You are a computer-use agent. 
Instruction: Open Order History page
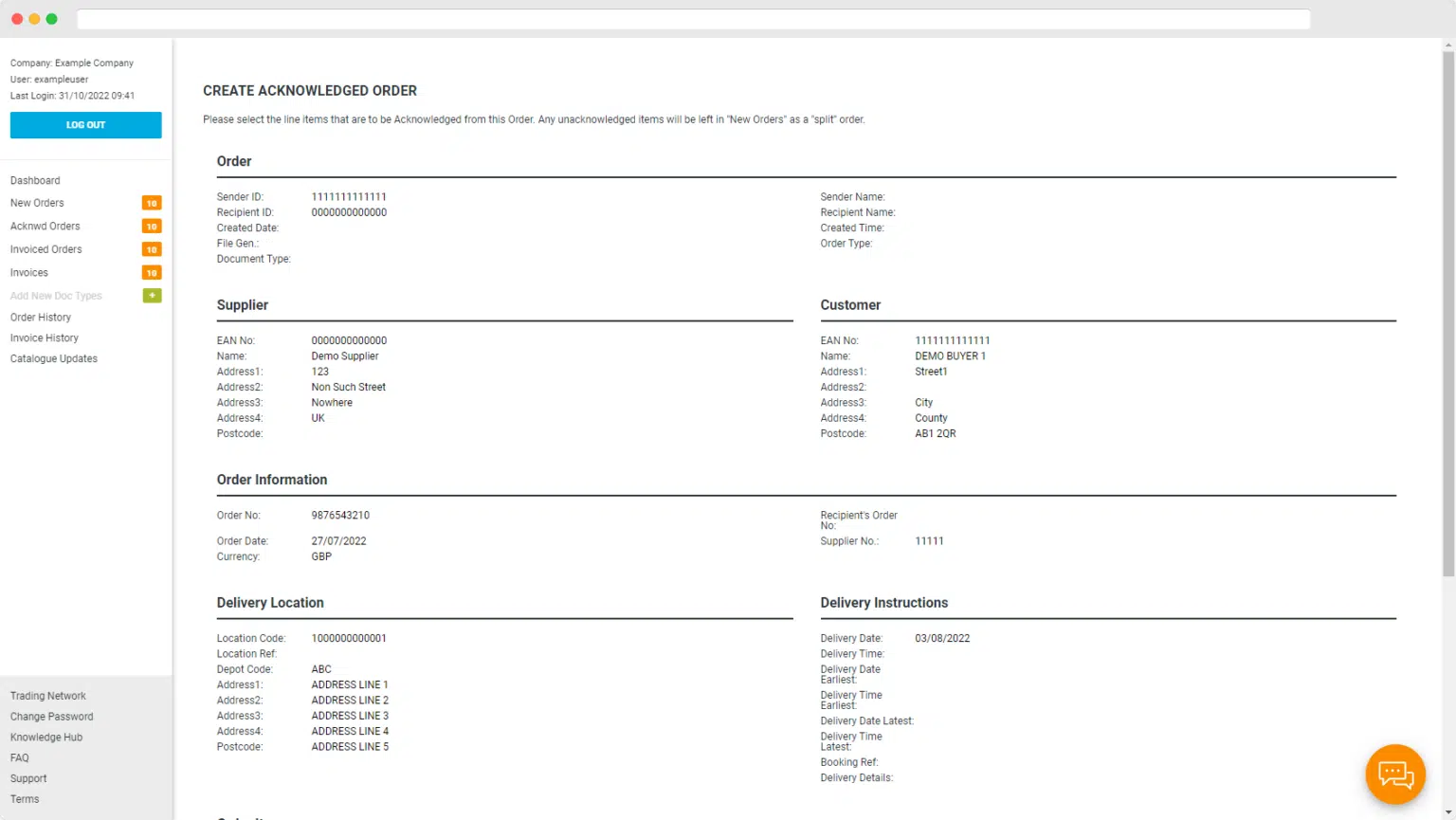pos(41,318)
